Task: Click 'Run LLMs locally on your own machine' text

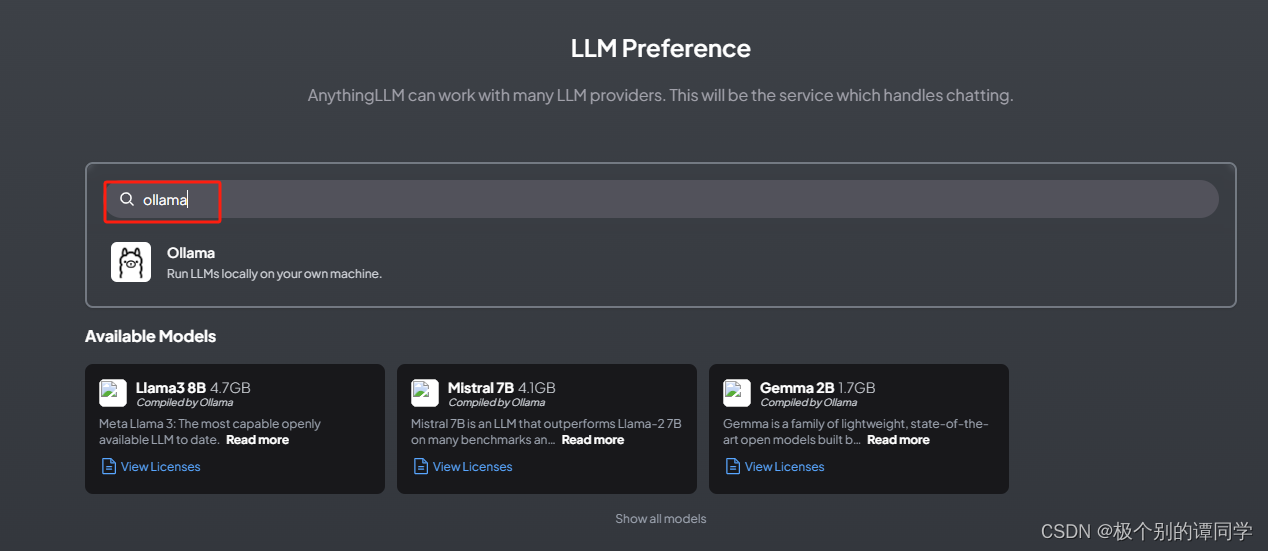Action: [274, 273]
